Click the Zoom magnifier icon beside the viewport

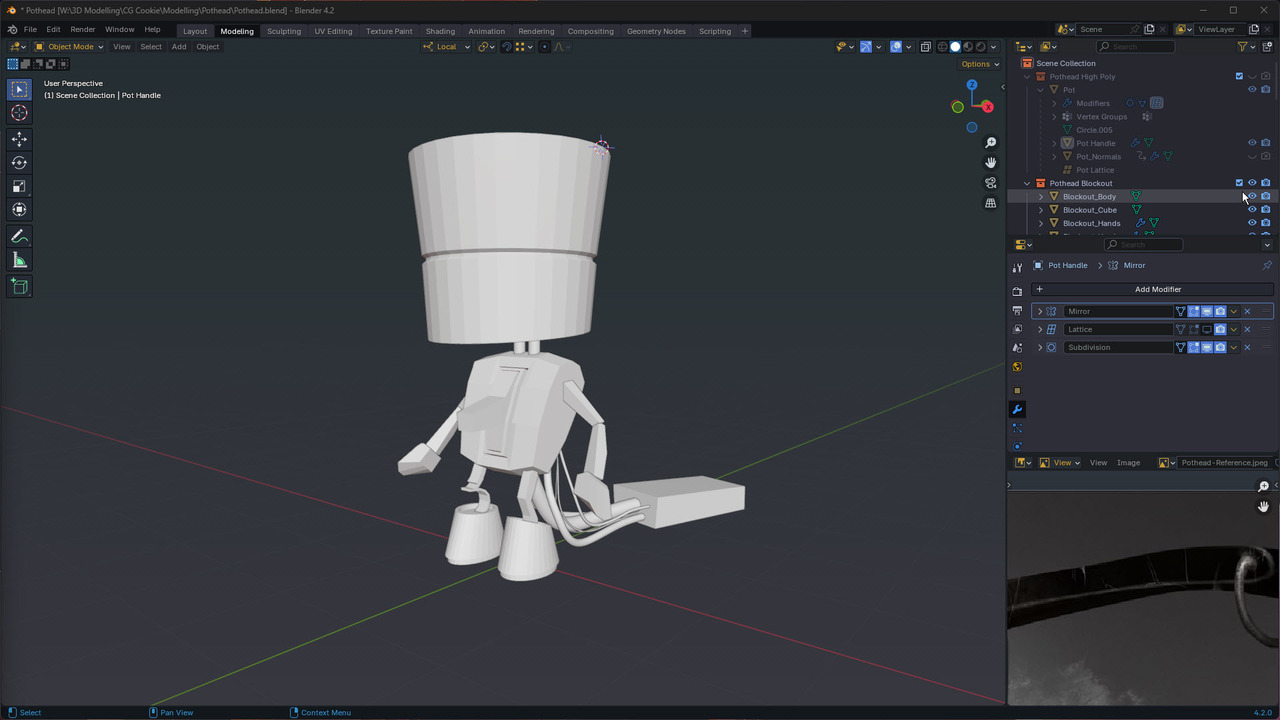coord(990,142)
